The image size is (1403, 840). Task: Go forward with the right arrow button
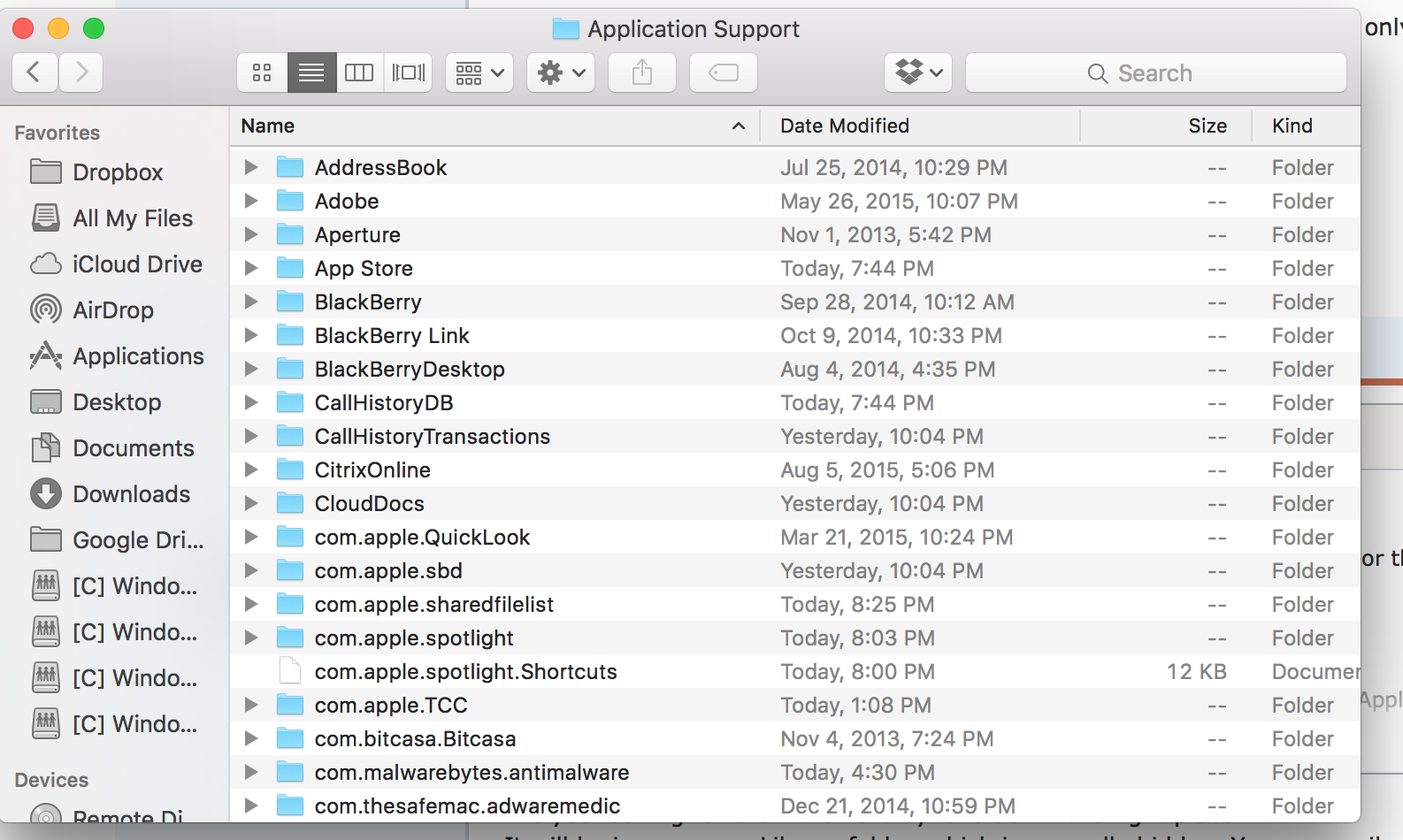click(x=81, y=73)
